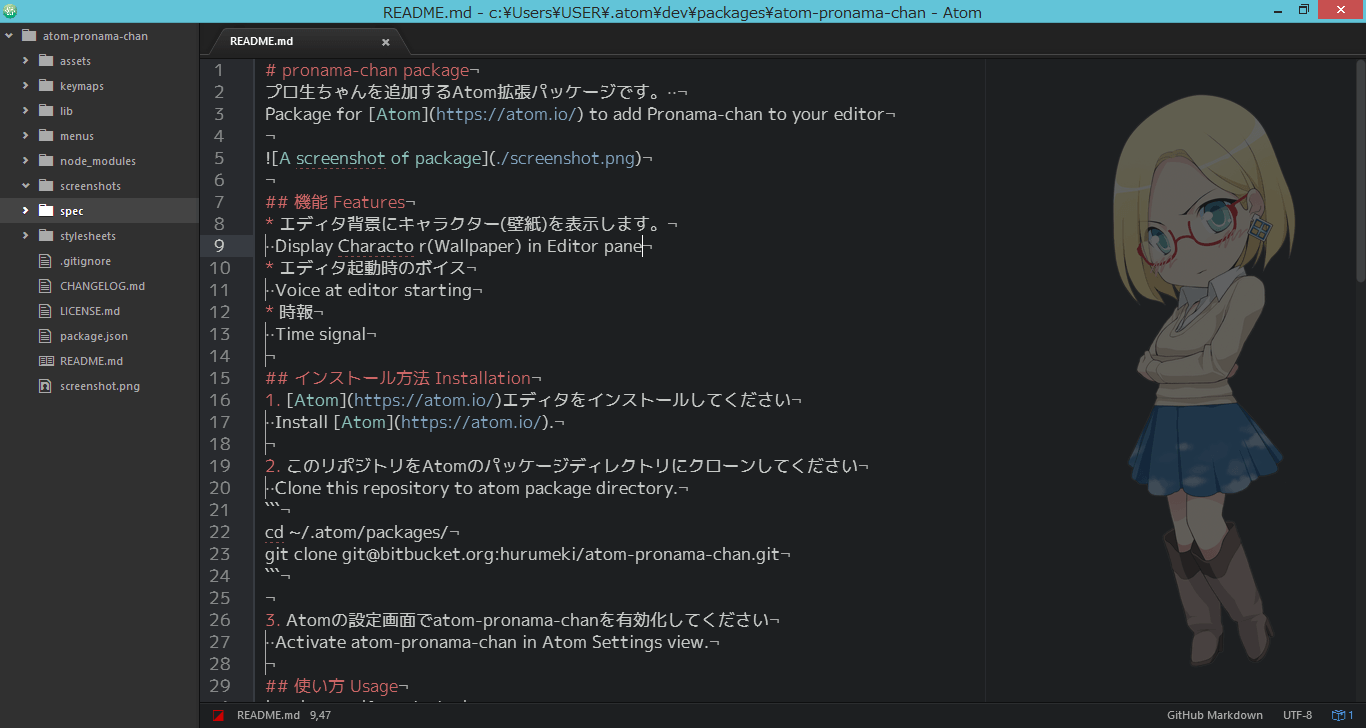Expand the assets folder chevron

pyautogui.click(x=24, y=61)
